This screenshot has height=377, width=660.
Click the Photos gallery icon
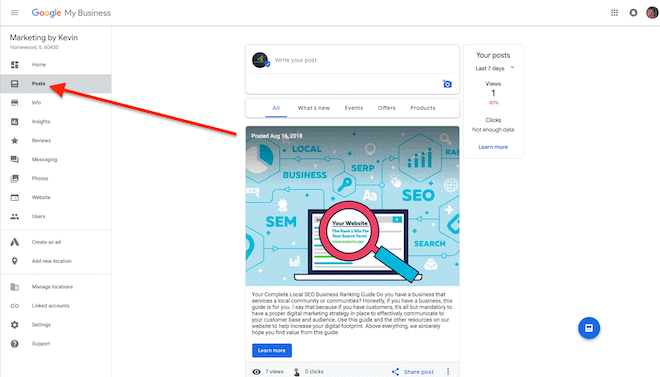click(14, 178)
